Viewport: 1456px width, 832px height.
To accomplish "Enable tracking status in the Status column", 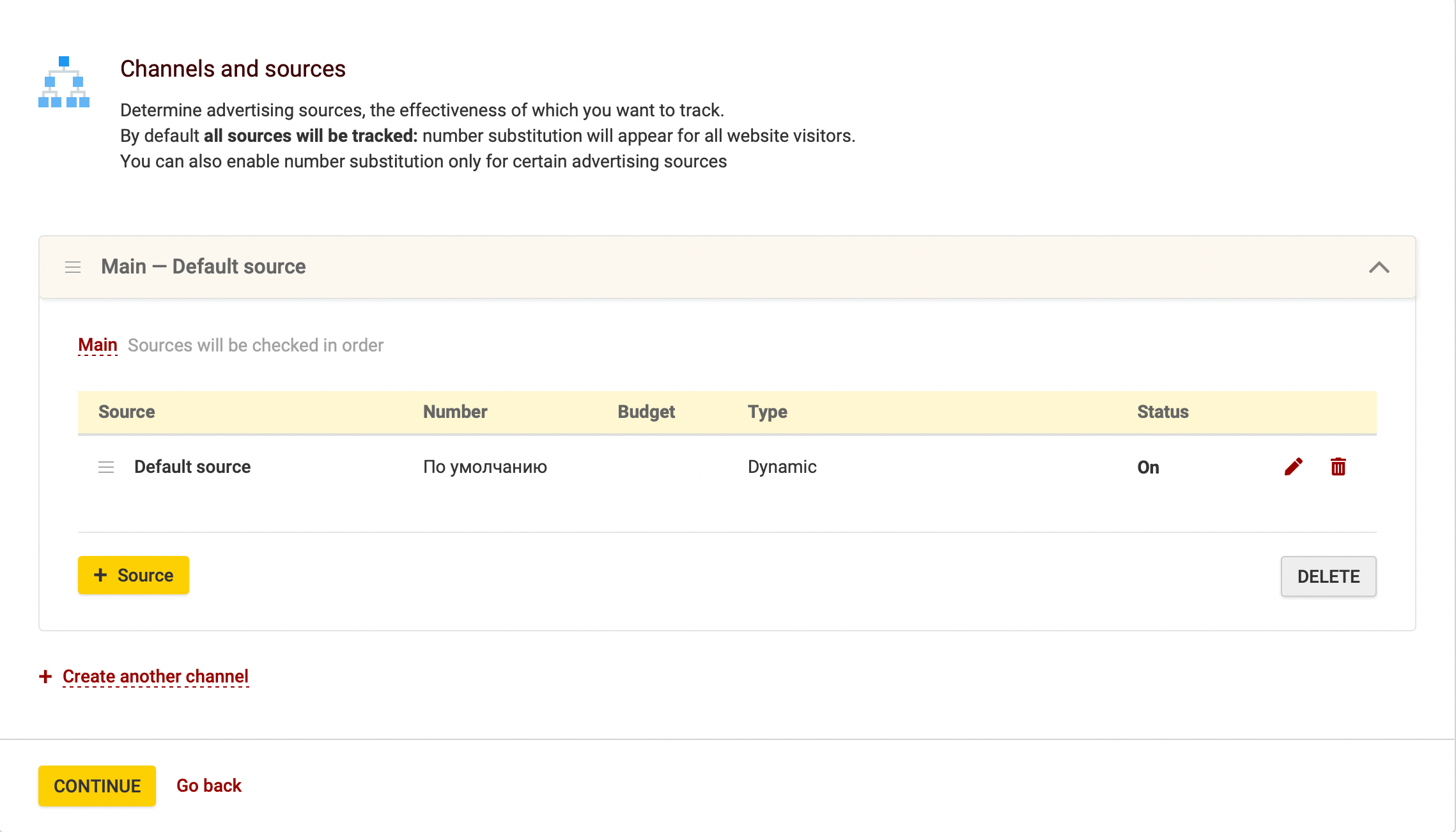I will coord(1149,467).
